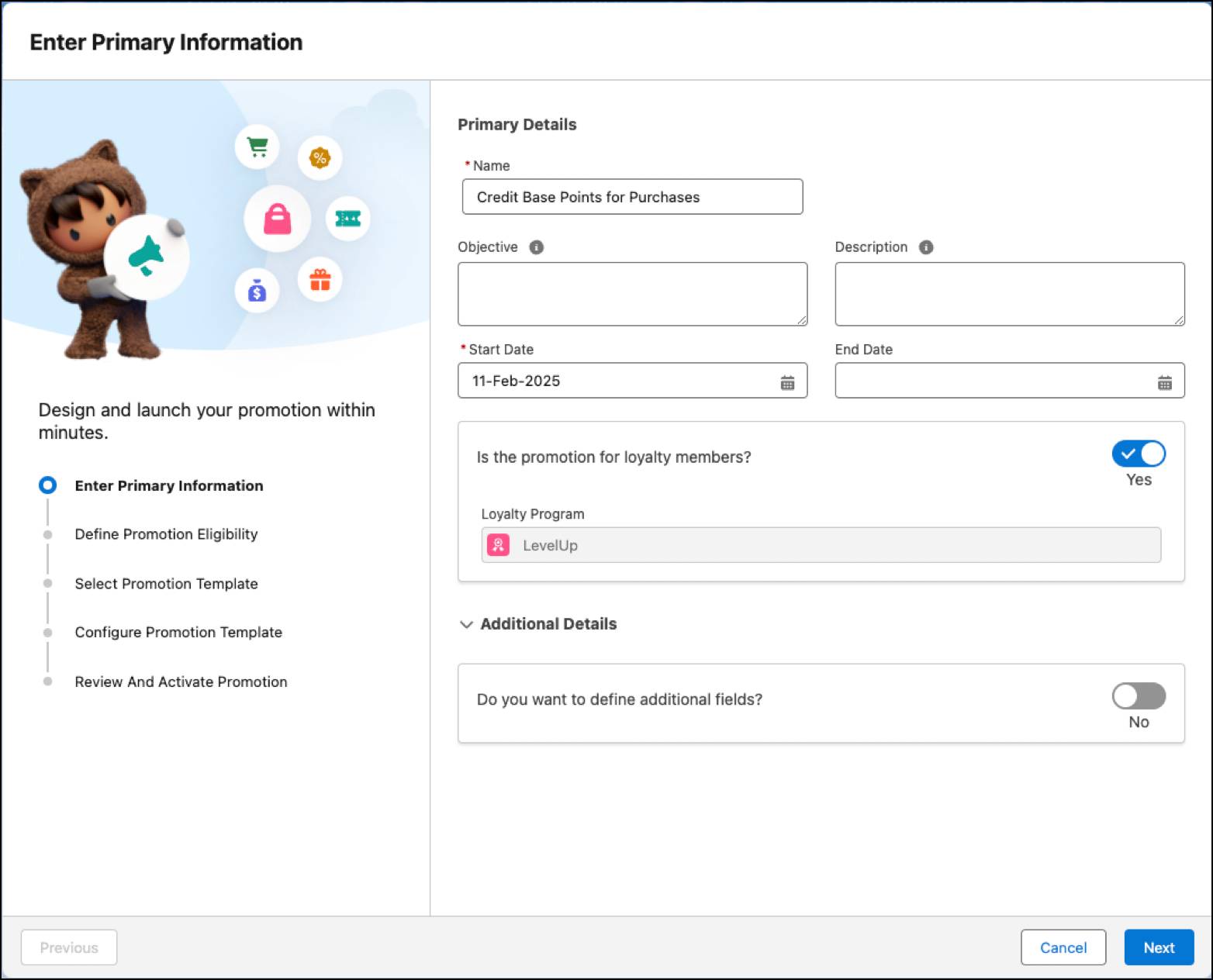Go to Define Promotion Eligibility step

coord(166,534)
